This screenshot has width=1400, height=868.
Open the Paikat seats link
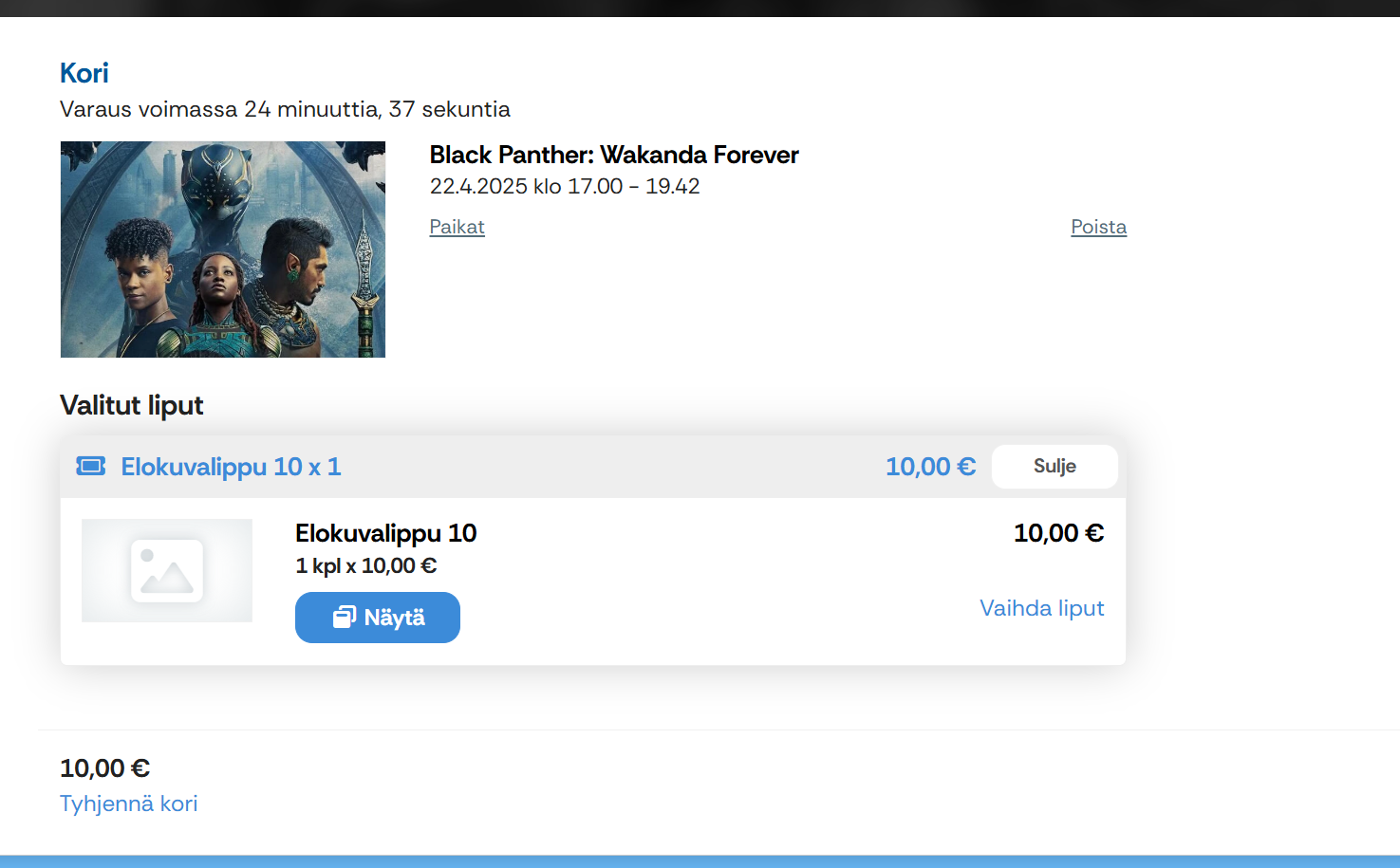click(457, 227)
